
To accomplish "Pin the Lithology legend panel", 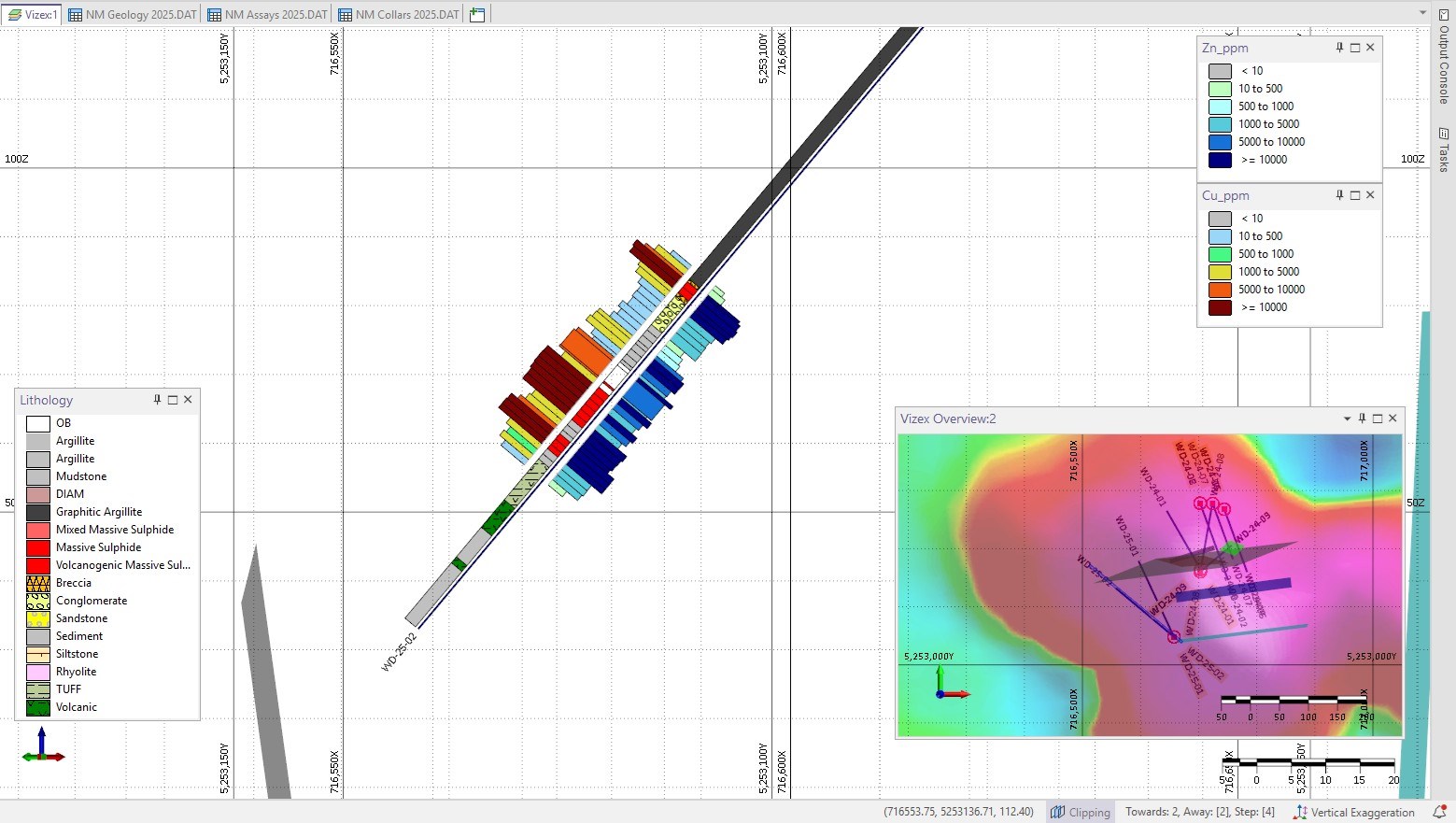I will coord(157,400).
